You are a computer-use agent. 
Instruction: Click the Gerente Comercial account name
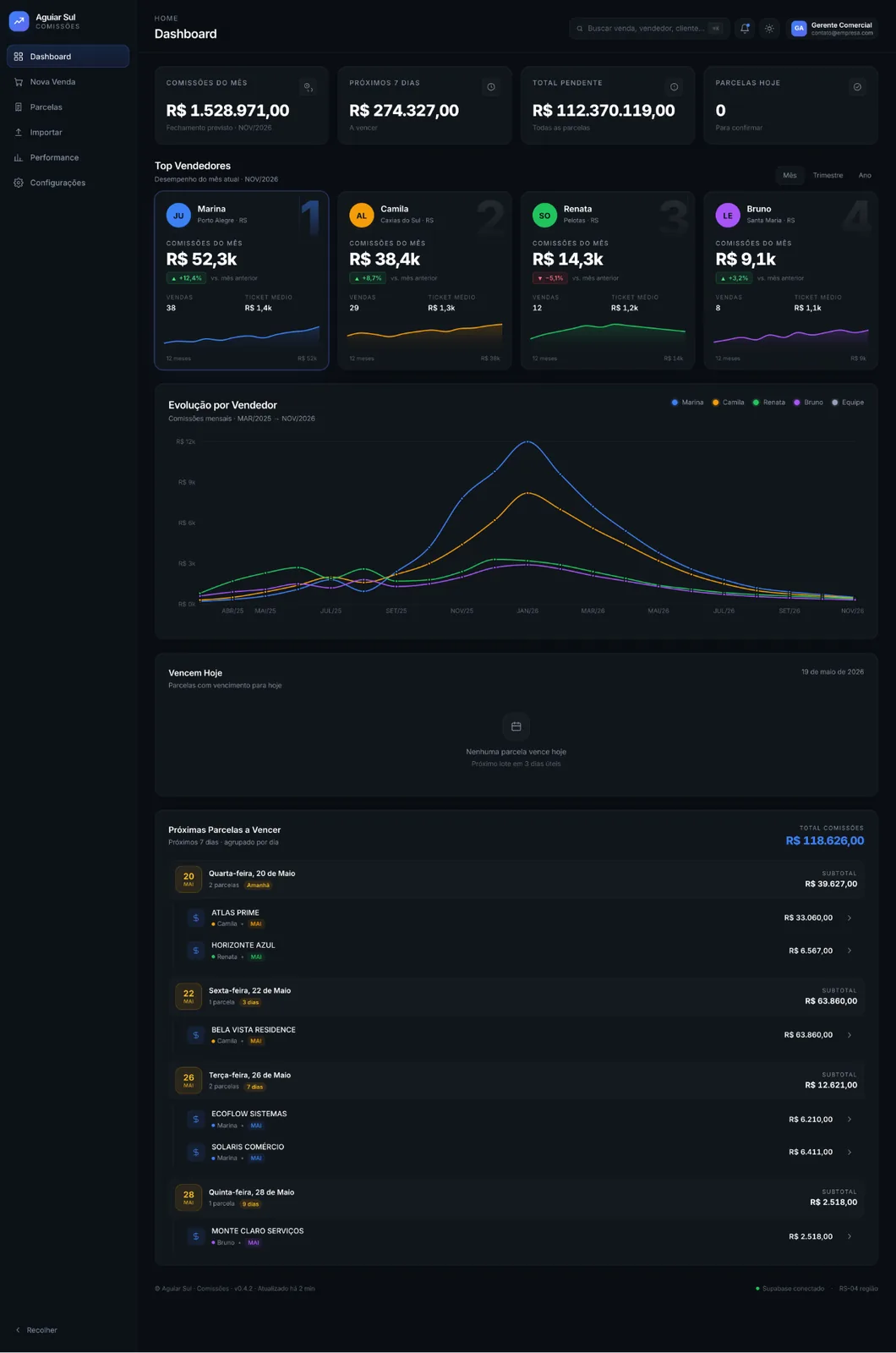[x=841, y=25]
